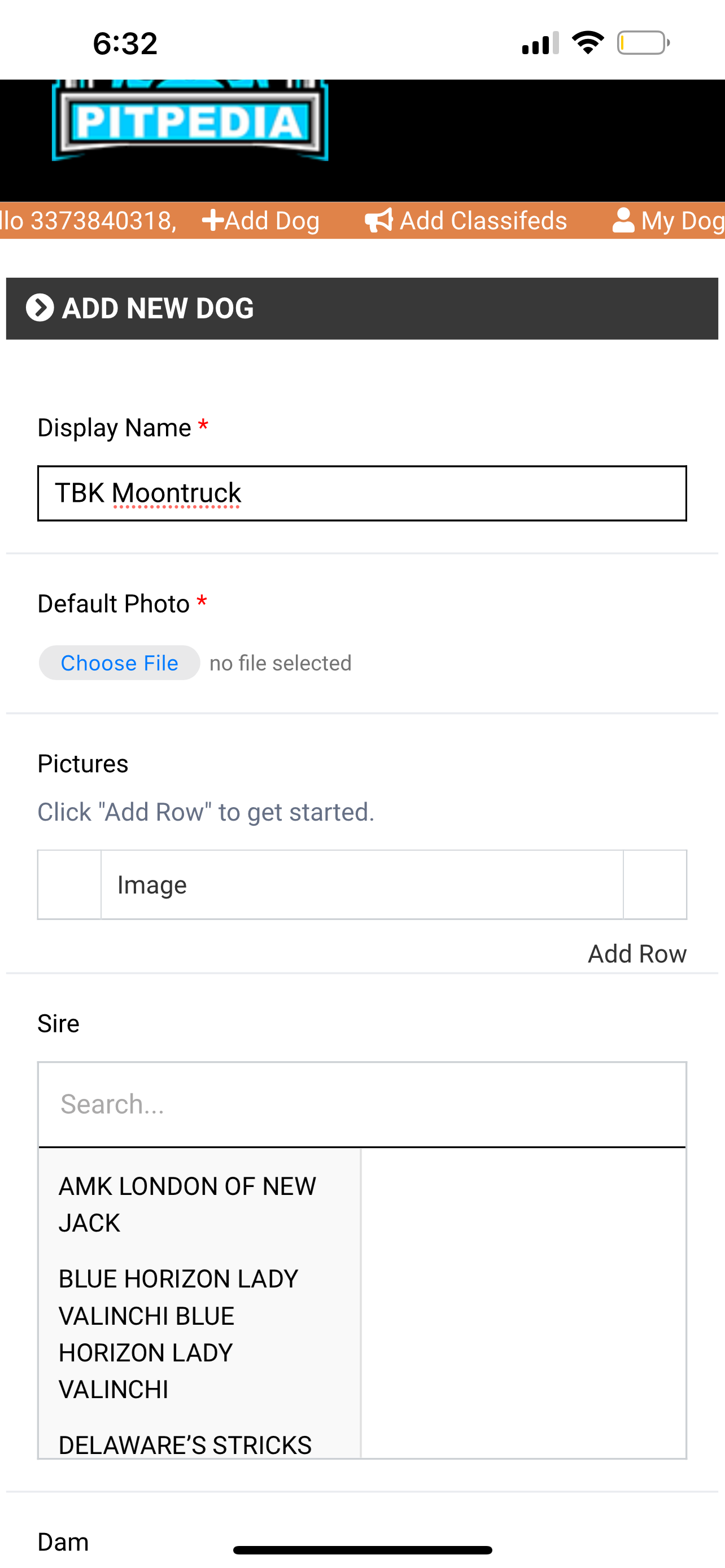Tap the plus icon beside Add Dog

pyautogui.click(x=212, y=220)
